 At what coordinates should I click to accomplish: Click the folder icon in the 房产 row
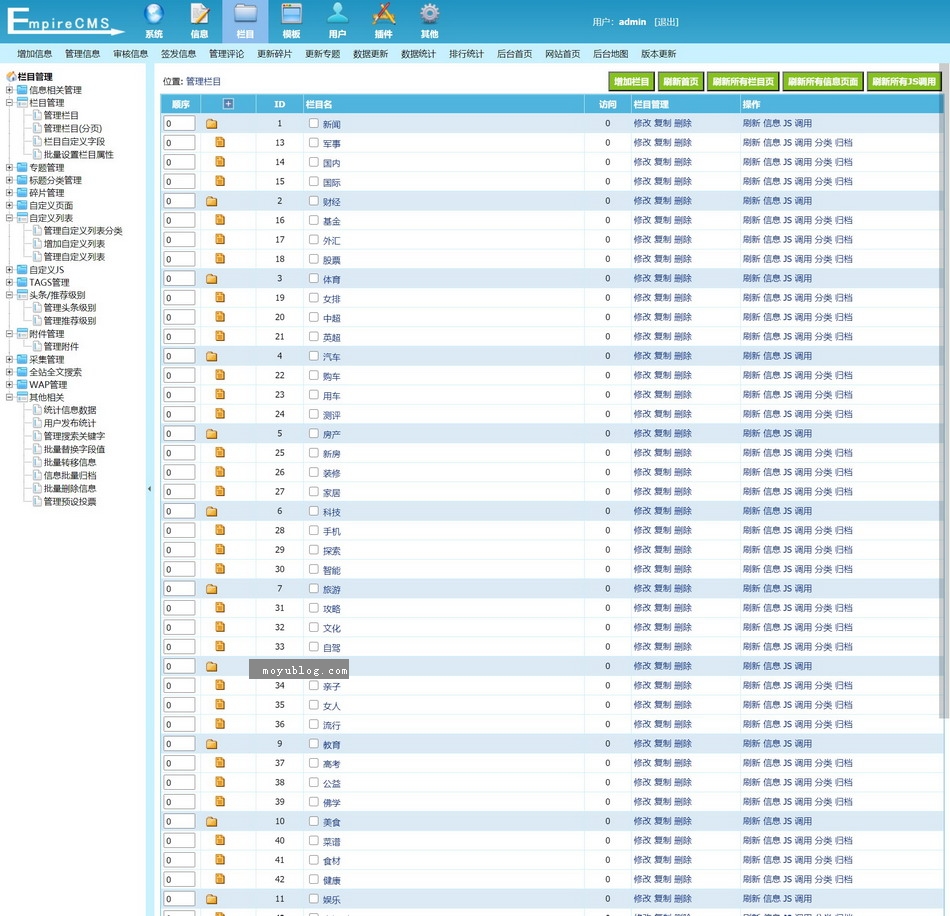pyautogui.click(x=211, y=434)
